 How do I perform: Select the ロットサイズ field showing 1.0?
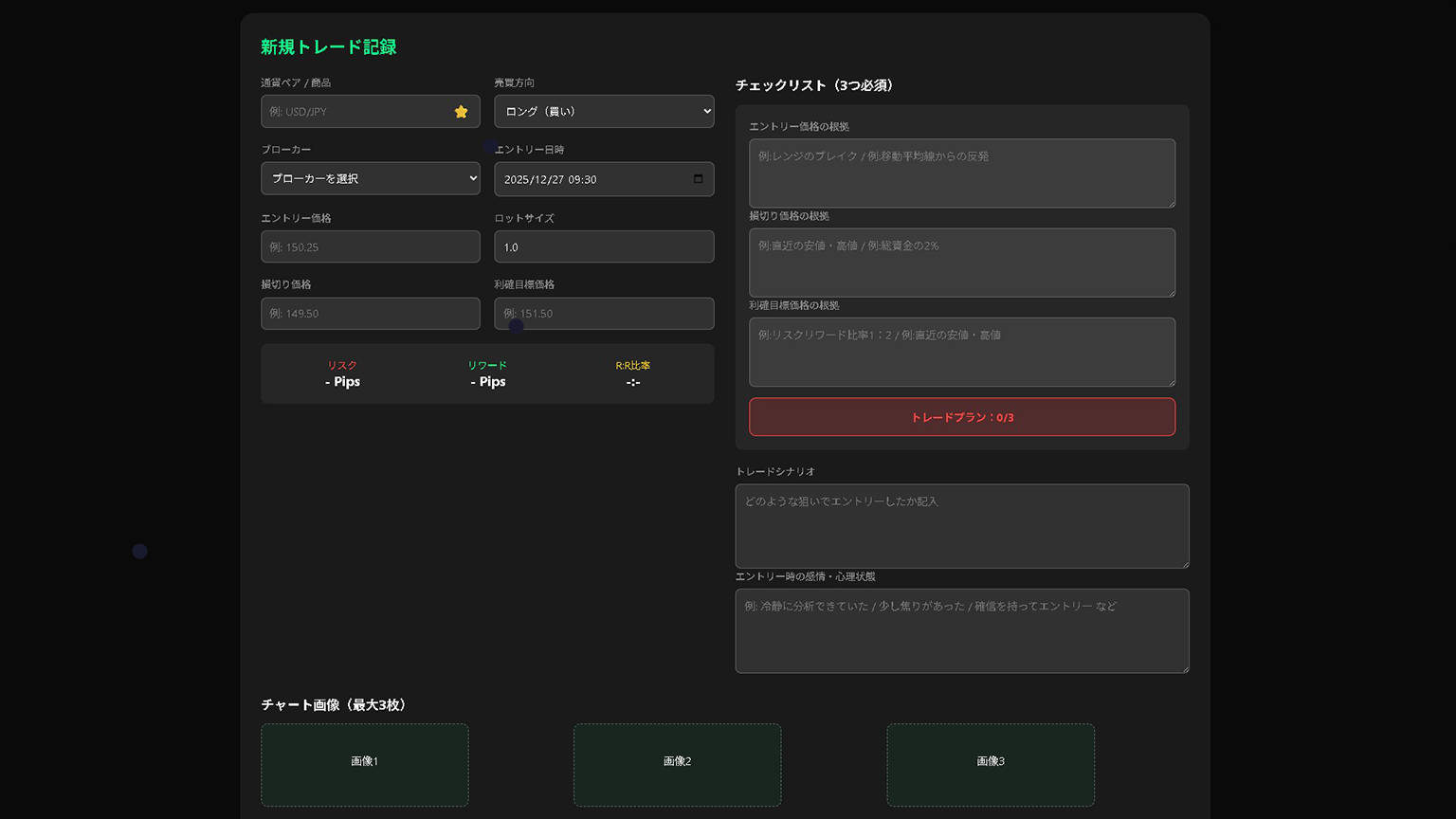(x=604, y=246)
